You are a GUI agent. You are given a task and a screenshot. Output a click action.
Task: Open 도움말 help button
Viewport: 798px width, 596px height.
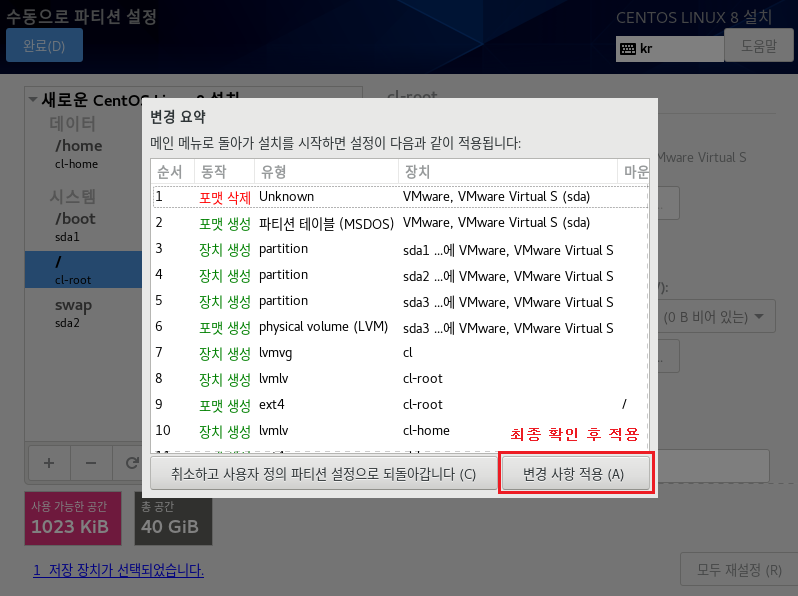pos(758,45)
